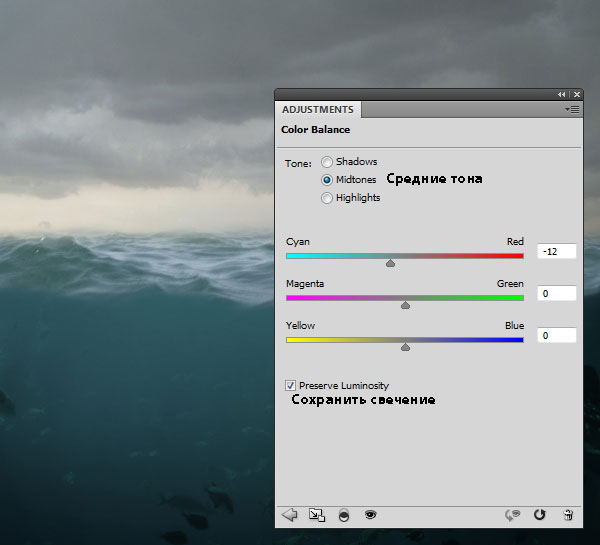Click the Cyan label

pyautogui.click(x=298, y=242)
